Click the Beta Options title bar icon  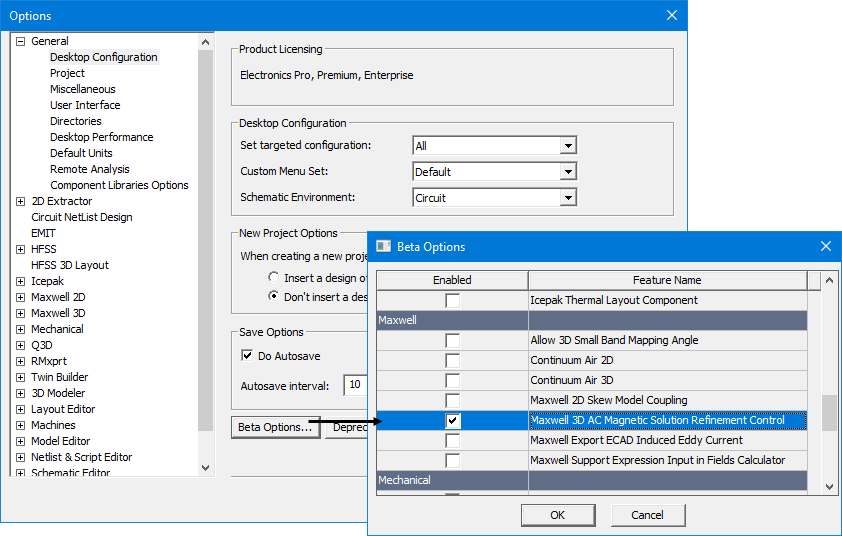[x=383, y=247]
